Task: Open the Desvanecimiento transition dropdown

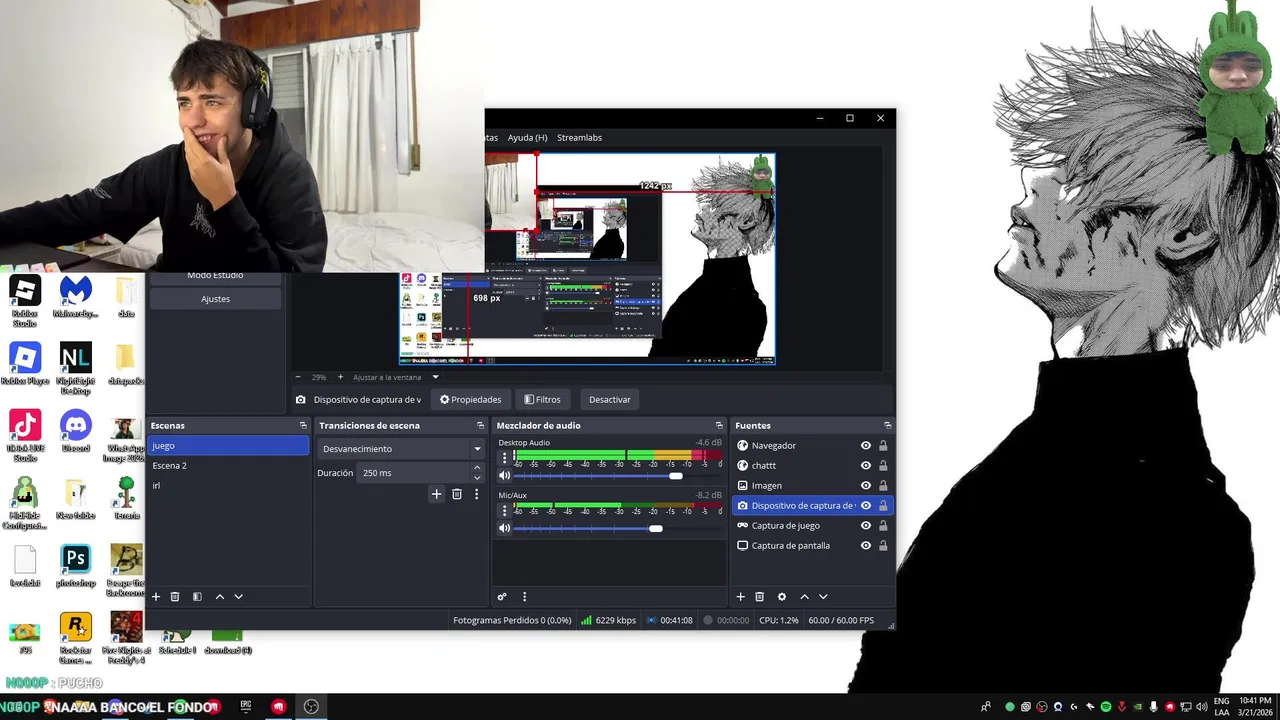Action: coord(401,449)
